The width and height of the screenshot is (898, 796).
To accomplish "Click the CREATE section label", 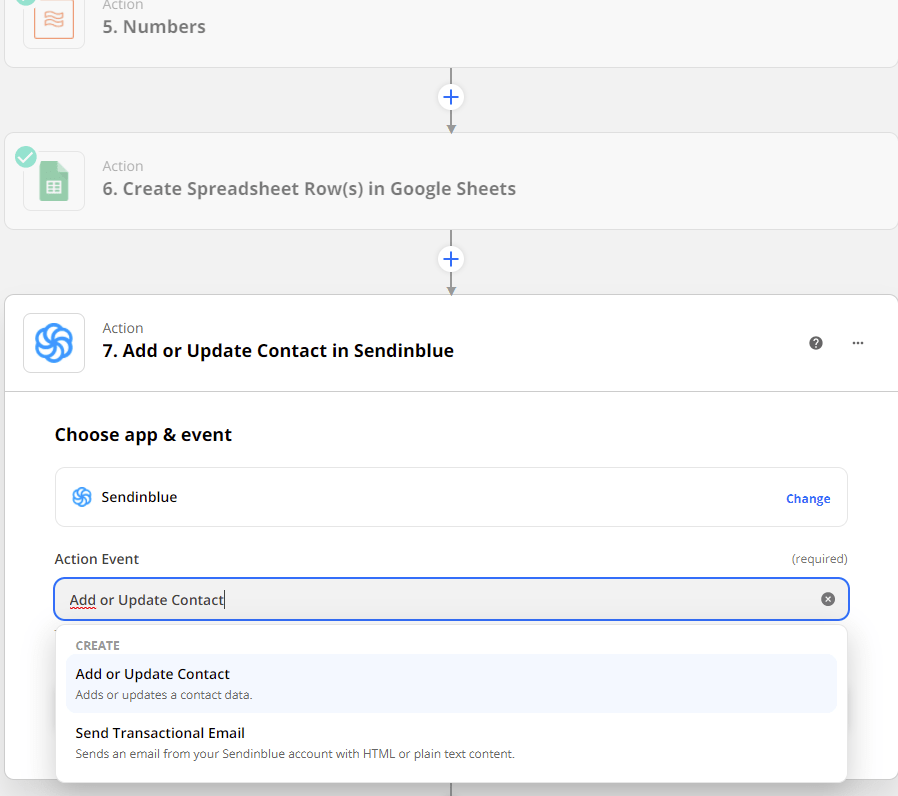I will (x=97, y=645).
